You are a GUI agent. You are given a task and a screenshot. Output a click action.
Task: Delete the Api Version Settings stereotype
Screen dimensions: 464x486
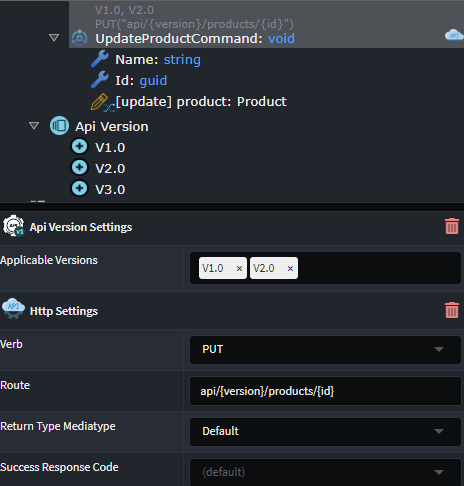pos(452,226)
